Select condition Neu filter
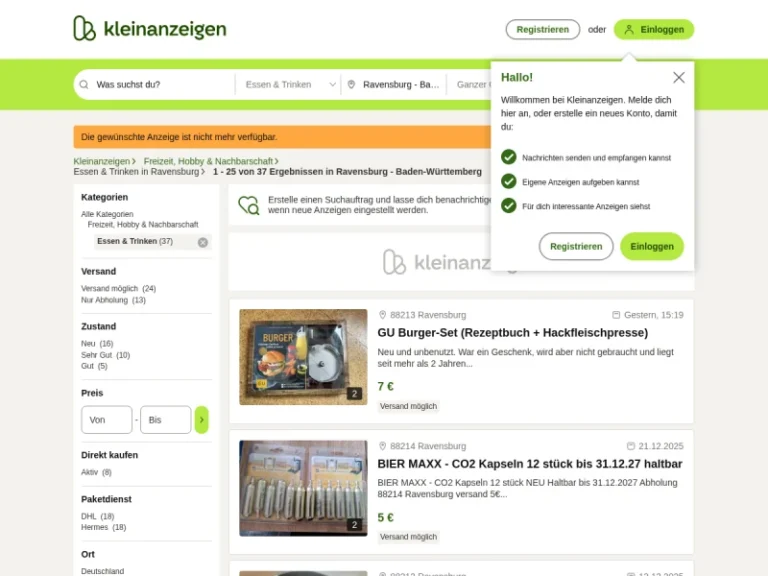 tap(97, 343)
